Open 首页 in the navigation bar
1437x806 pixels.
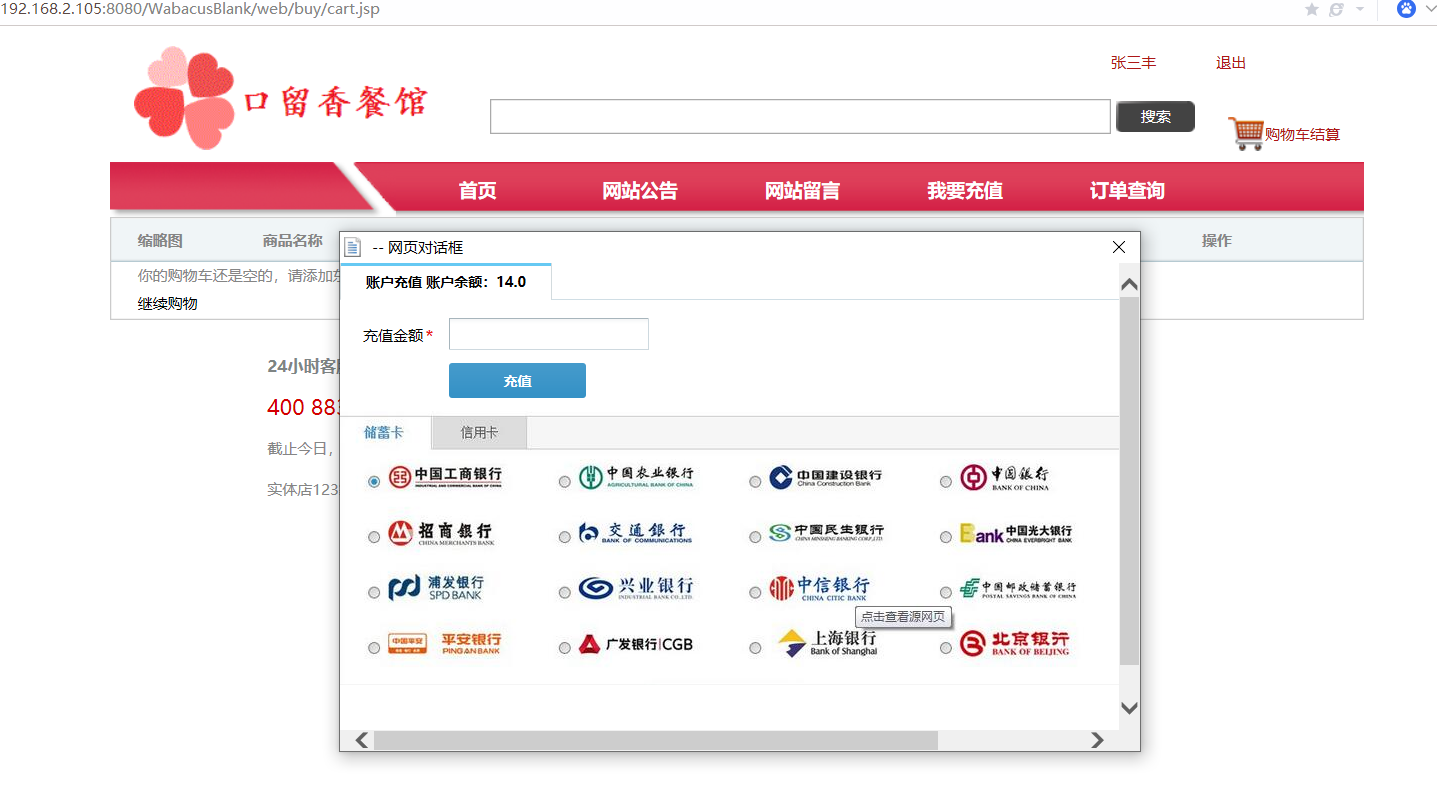tap(478, 190)
